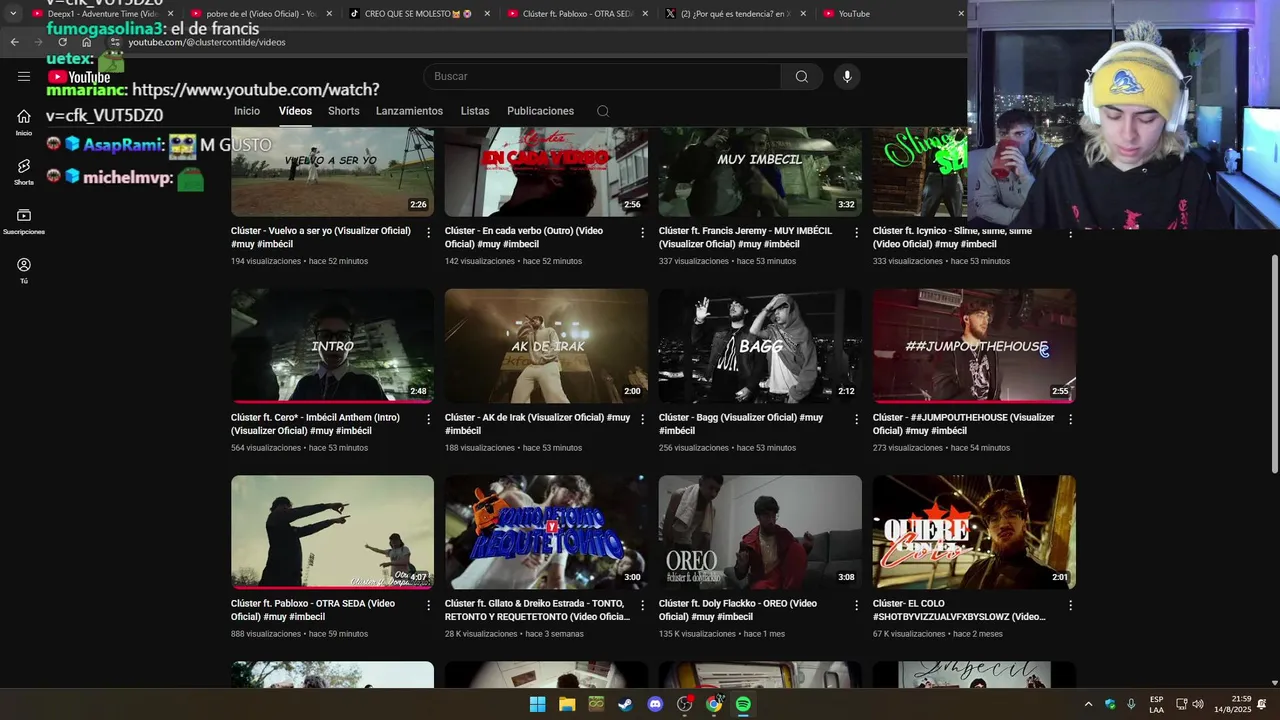Go to Inicio in the sidebar
1280x720 pixels.
[24, 122]
